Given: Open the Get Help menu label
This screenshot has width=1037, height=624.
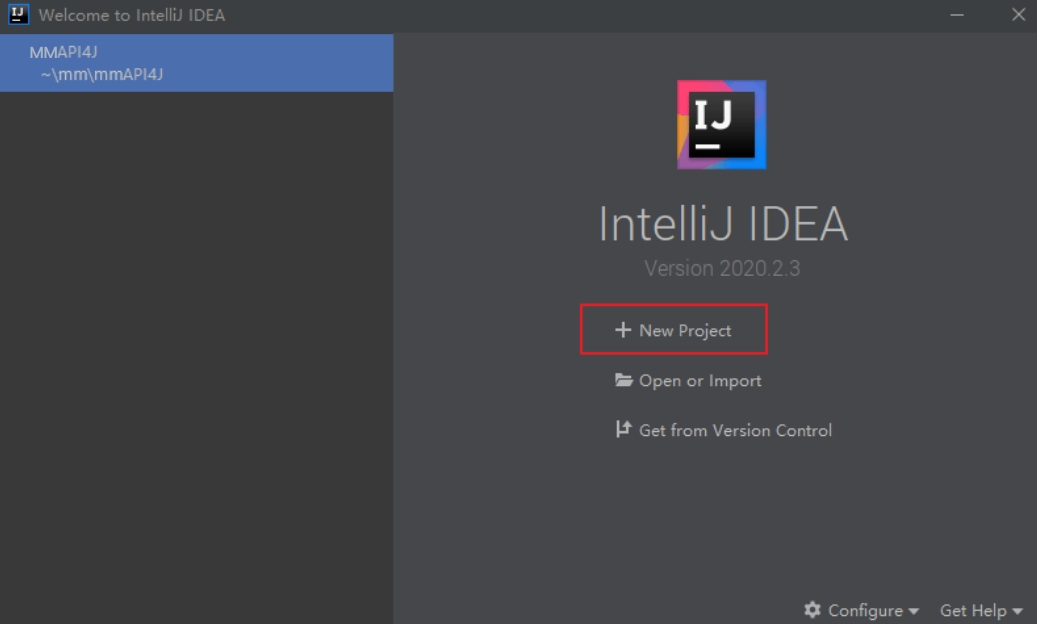Looking at the screenshot, I should pyautogui.click(x=972, y=610).
